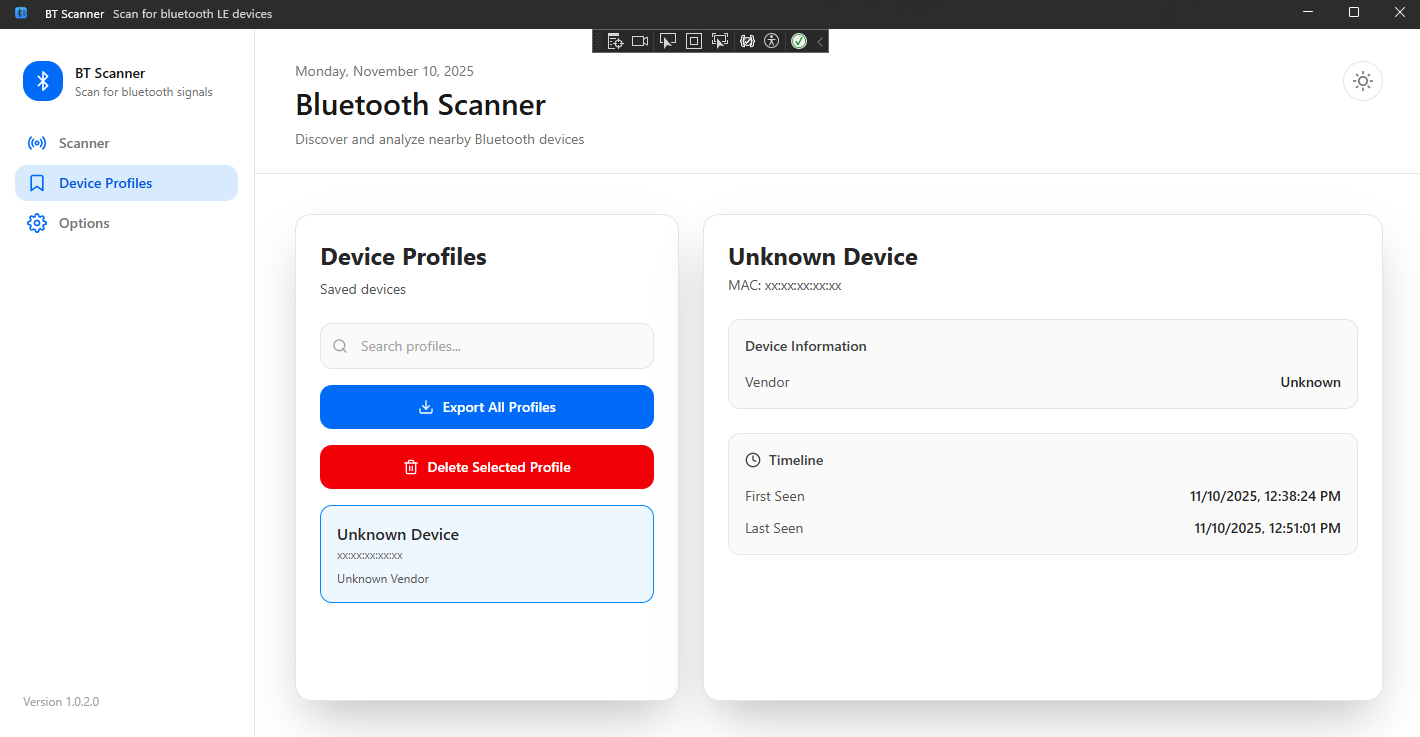
Task: Click the red Delete Selected Profile button
Action: [x=486, y=467]
